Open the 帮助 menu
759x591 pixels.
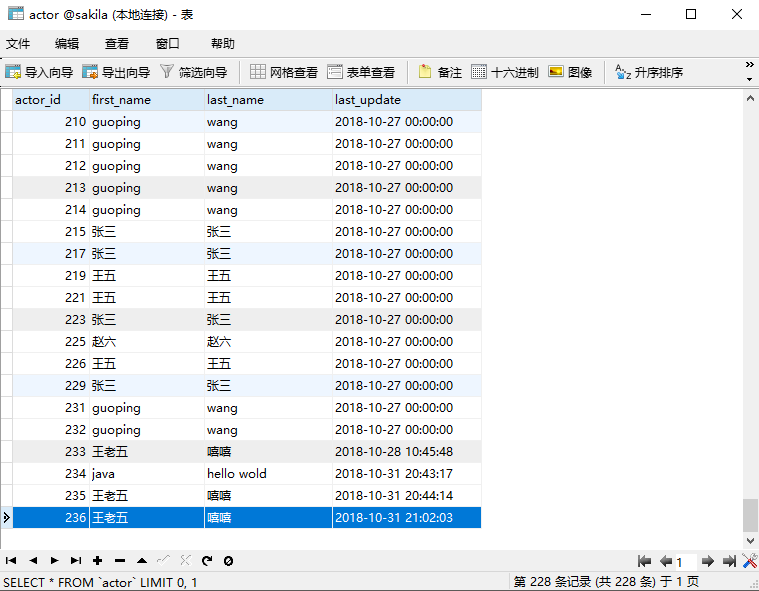(223, 44)
